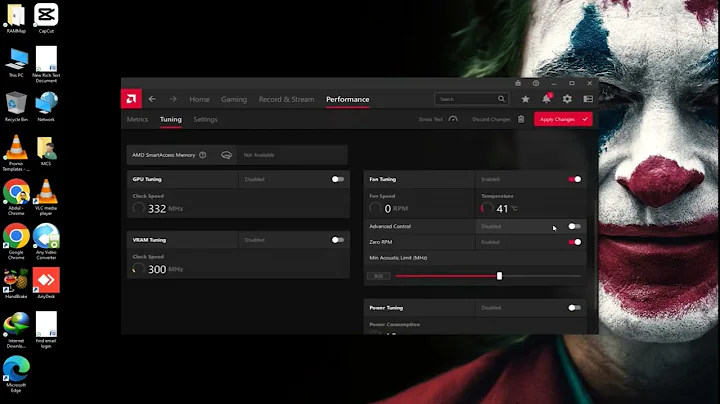Select the Performance tab
Screen dimensions: 720x404
(348, 99)
